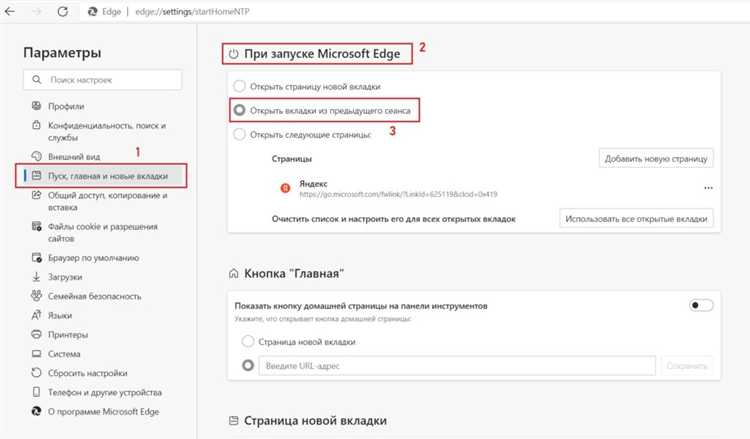Click the Кнопка "Главная" heading
The width and height of the screenshot is (750, 439).
point(294,274)
